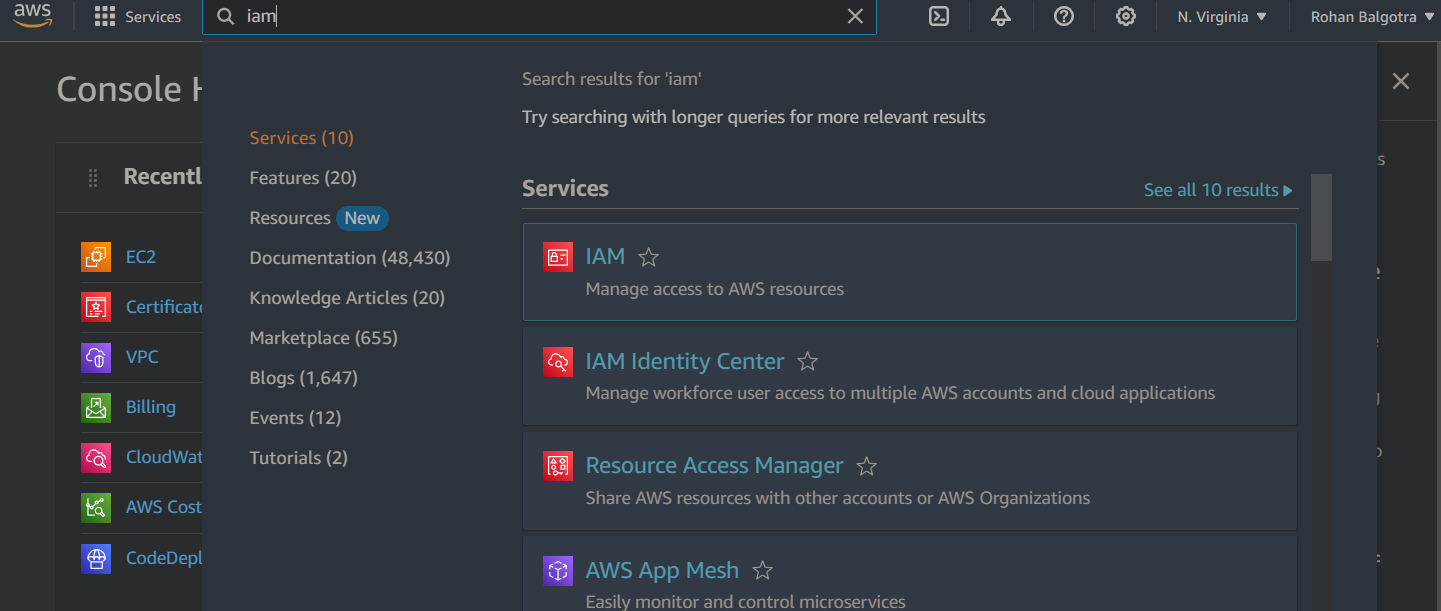Image resolution: width=1441 pixels, height=611 pixels.
Task: Favorite Resource Access Manager with star
Action: 867,466
